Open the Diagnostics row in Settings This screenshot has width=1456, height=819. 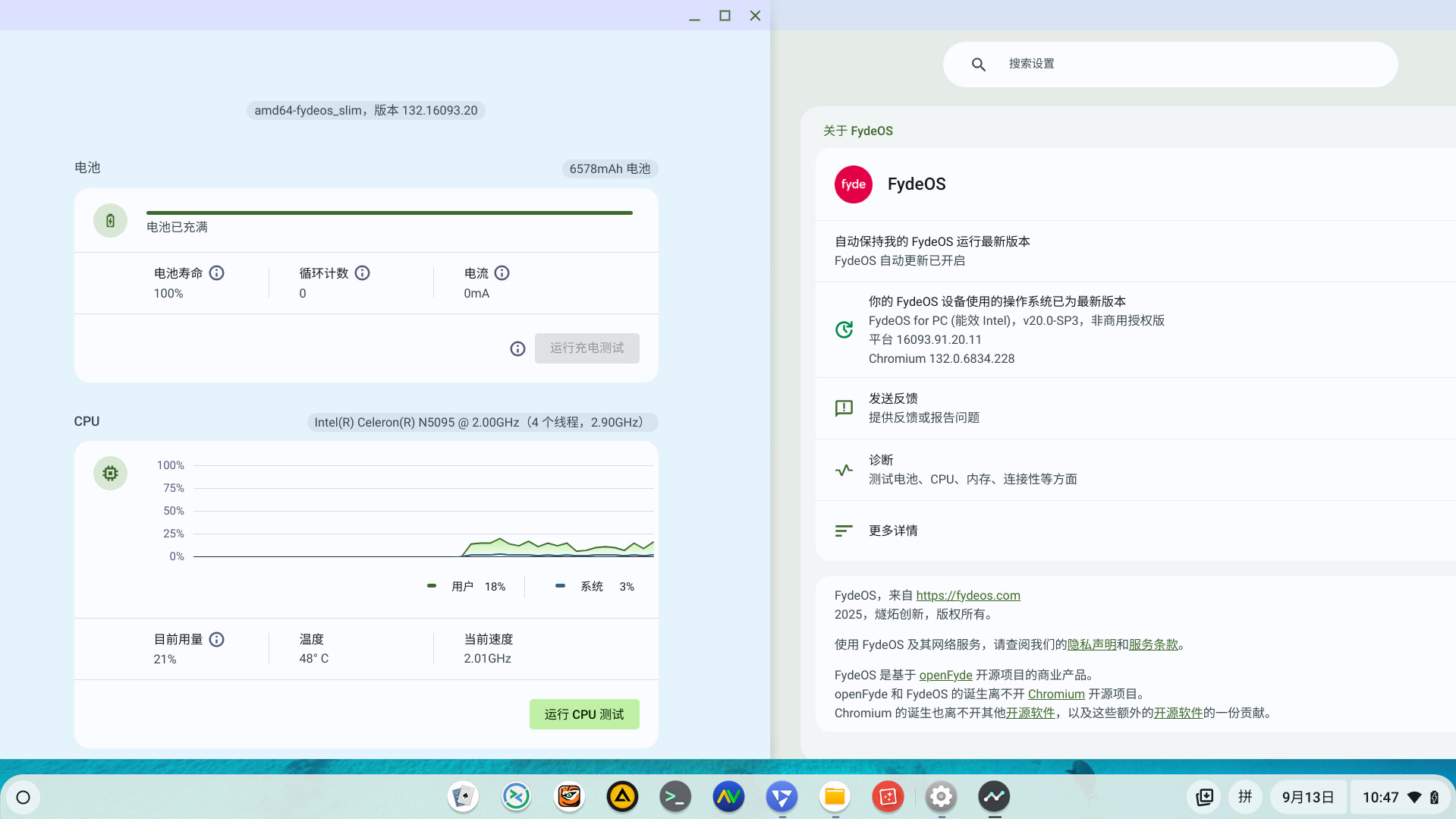pos(1136,470)
